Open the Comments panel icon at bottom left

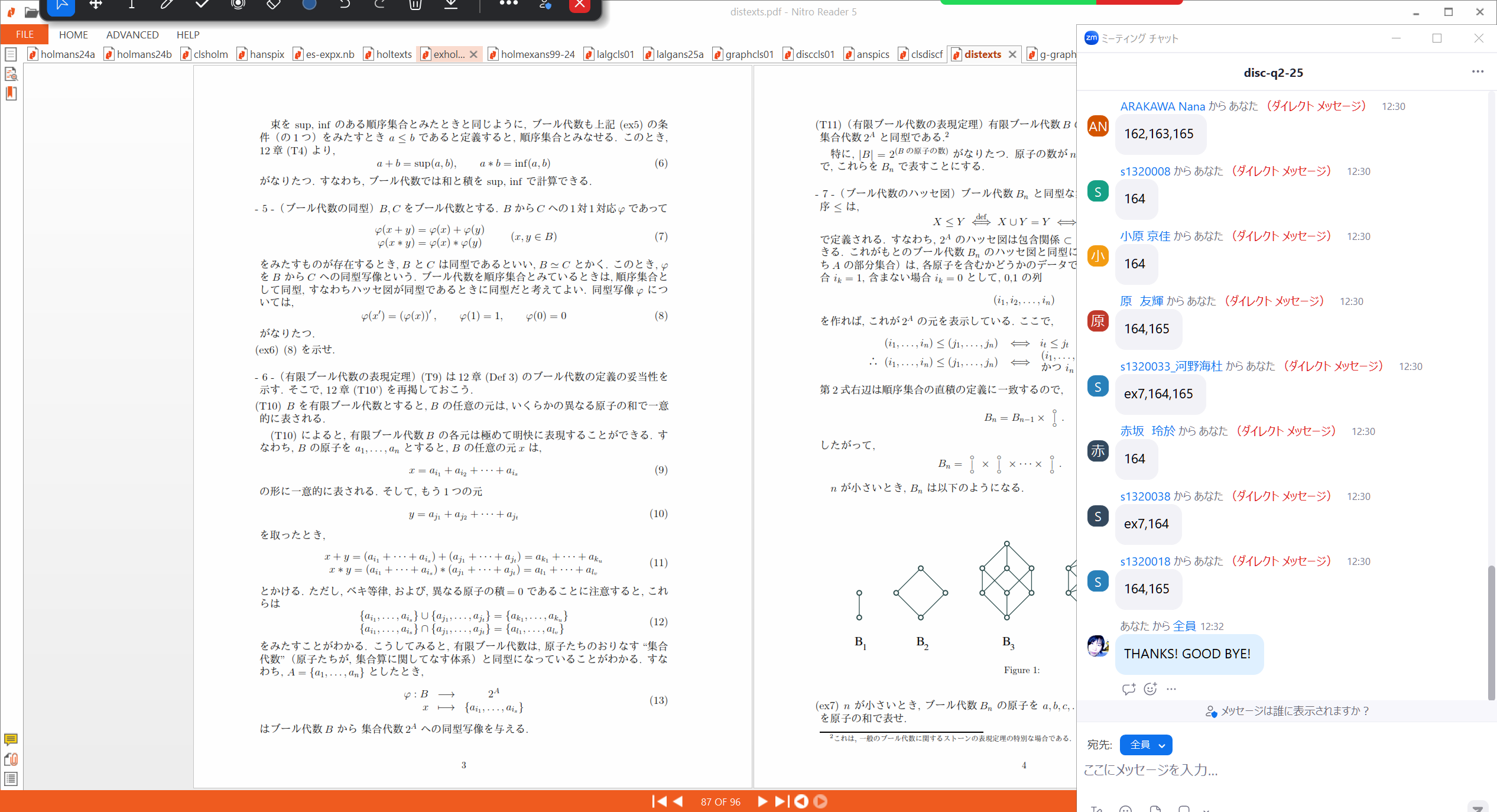[11, 739]
